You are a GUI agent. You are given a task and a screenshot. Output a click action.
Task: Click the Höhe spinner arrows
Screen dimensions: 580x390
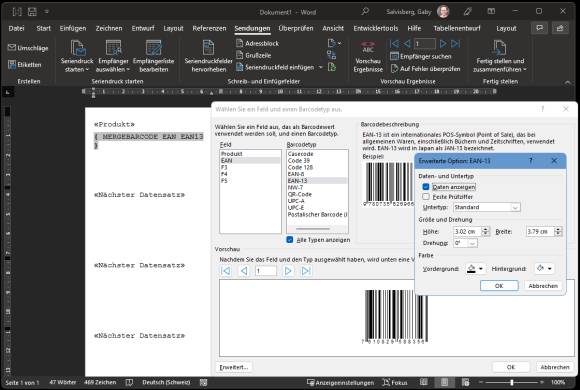486,232
